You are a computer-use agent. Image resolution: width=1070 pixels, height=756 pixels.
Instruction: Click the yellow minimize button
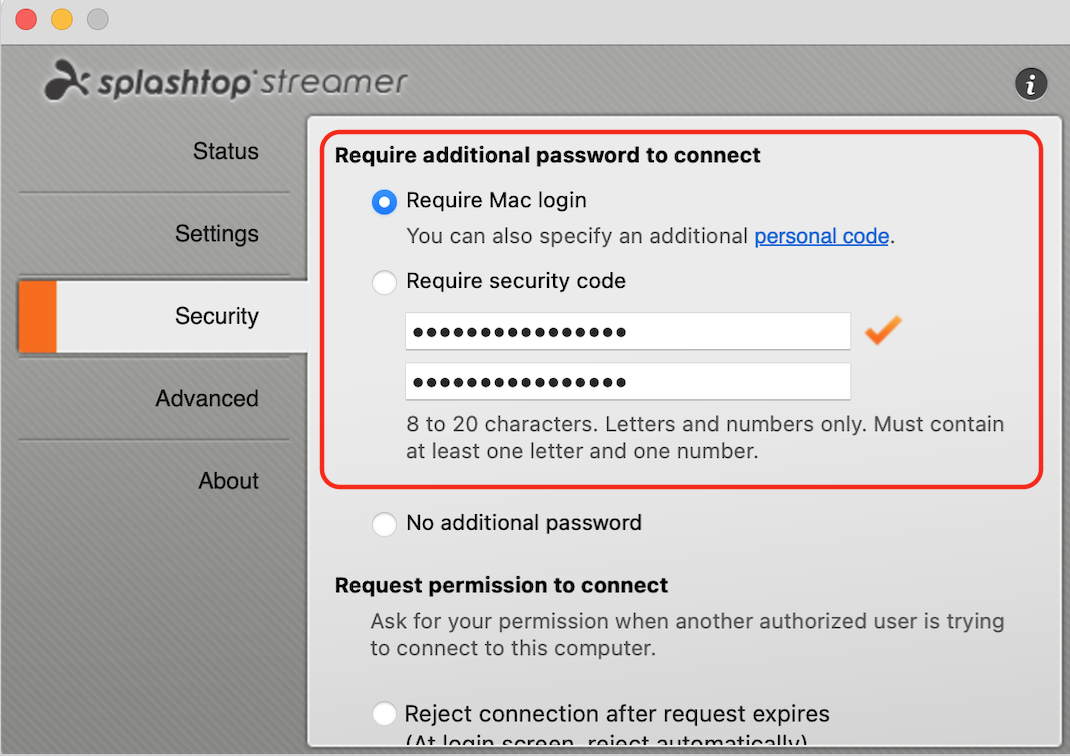[60, 18]
